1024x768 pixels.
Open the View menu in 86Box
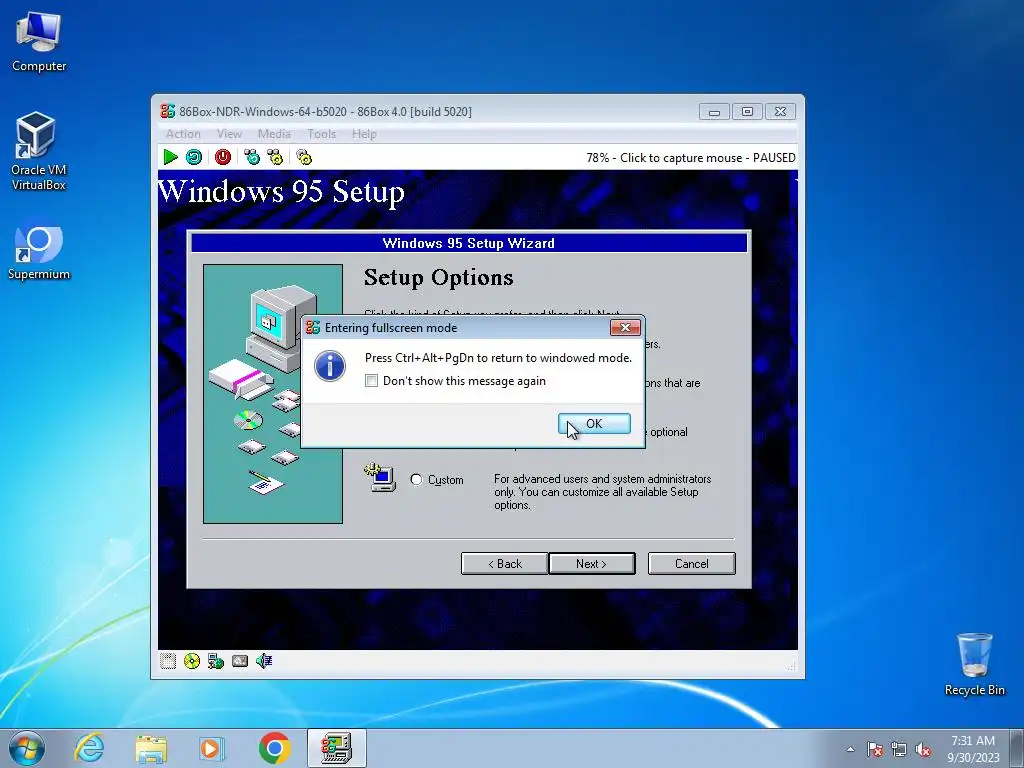point(229,134)
